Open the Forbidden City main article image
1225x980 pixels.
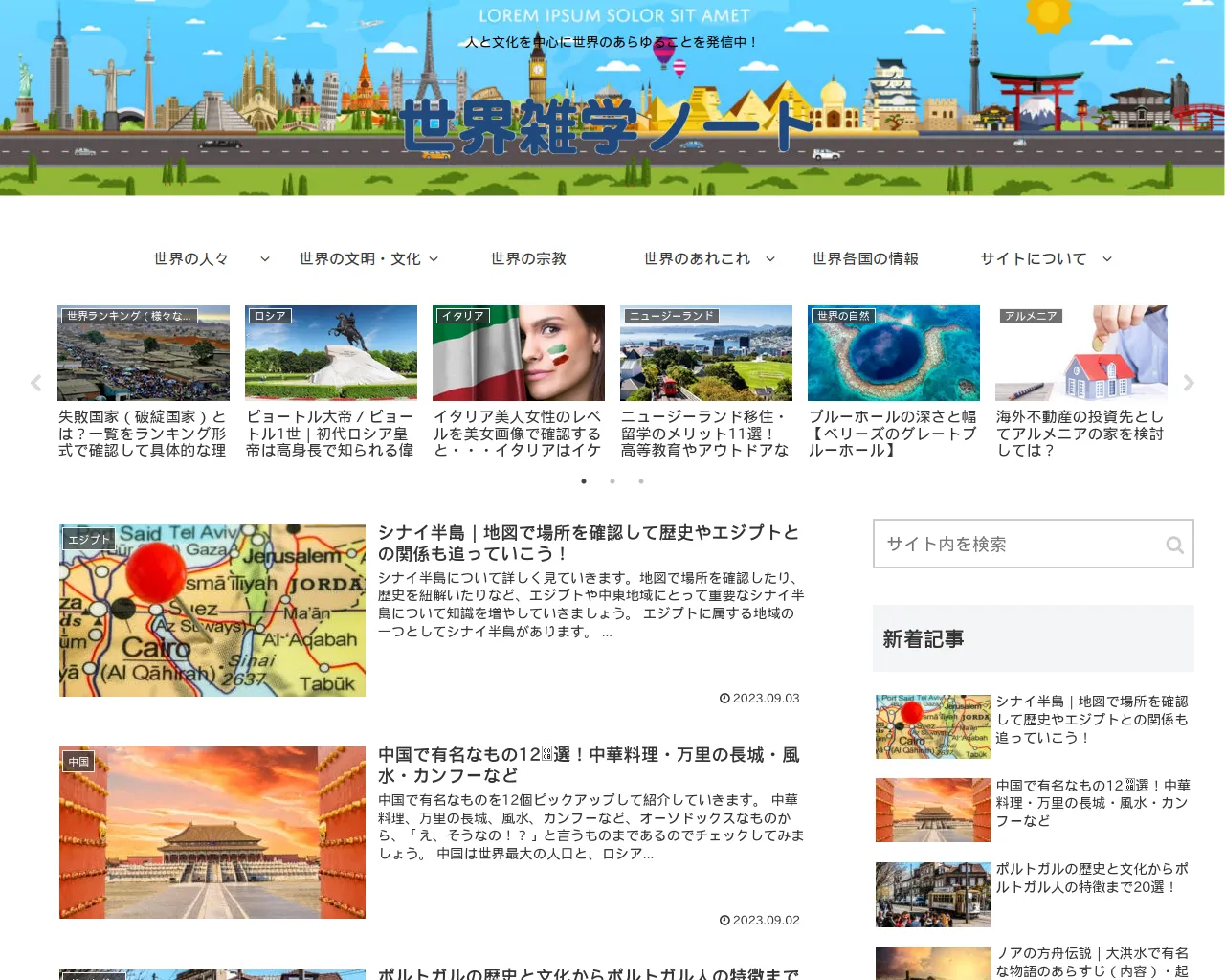212,833
